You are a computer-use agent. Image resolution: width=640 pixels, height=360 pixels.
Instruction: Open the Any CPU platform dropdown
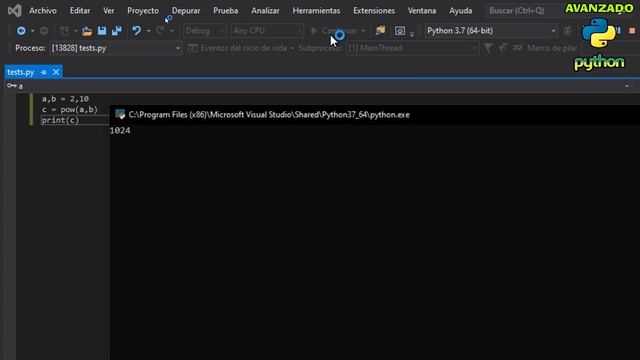267,31
